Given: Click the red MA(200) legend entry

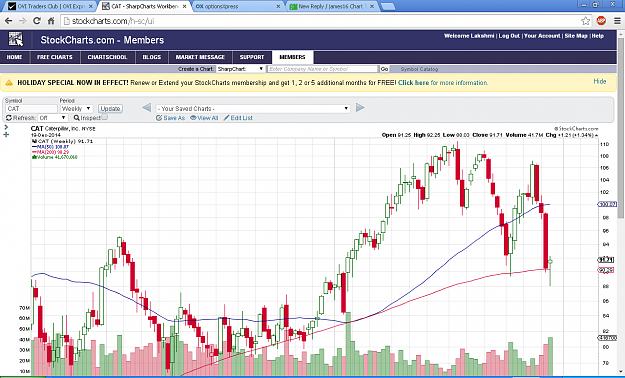Looking at the screenshot, I should click(x=50, y=152).
